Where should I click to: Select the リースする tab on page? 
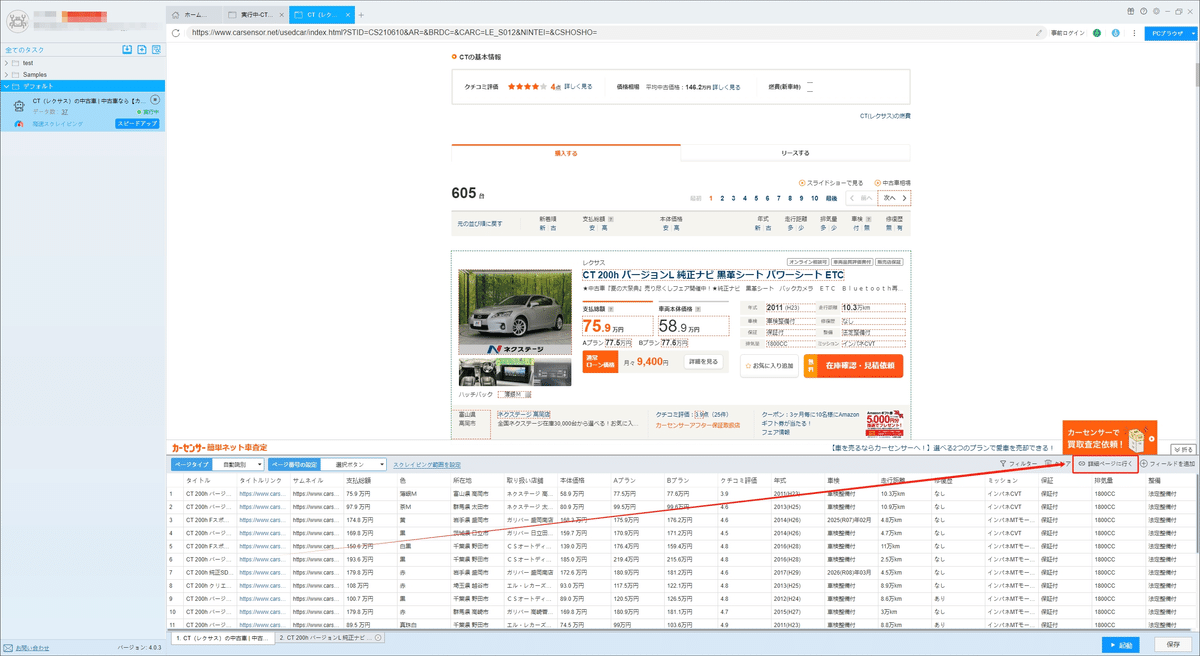(796, 153)
